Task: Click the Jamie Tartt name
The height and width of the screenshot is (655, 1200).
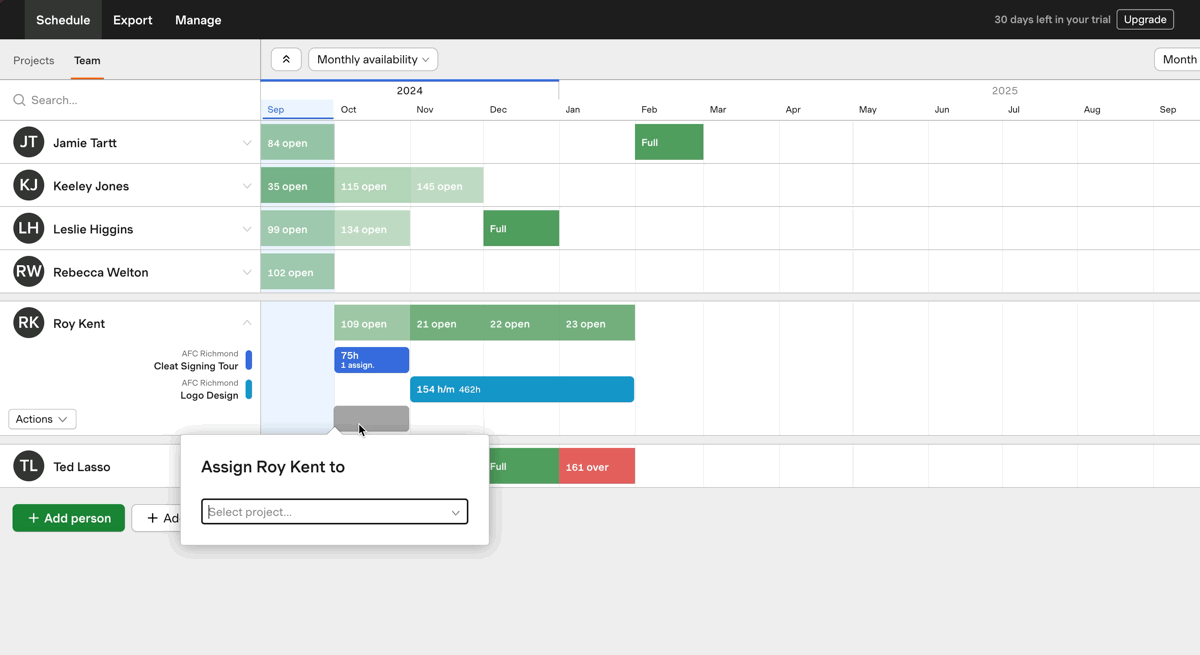Action: click(x=85, y=143)
